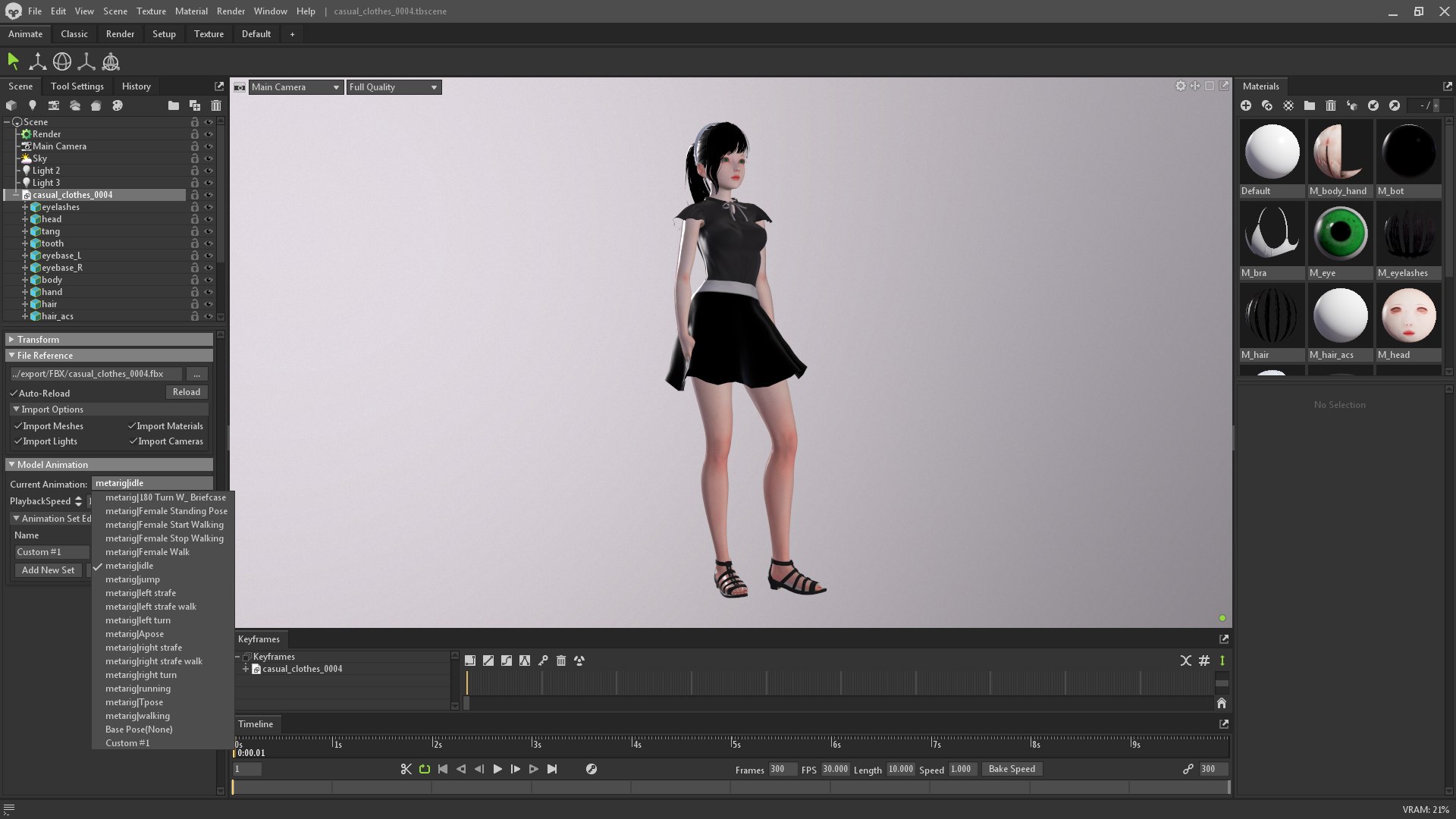Open the Main Camera dropdown

point(296,87)
